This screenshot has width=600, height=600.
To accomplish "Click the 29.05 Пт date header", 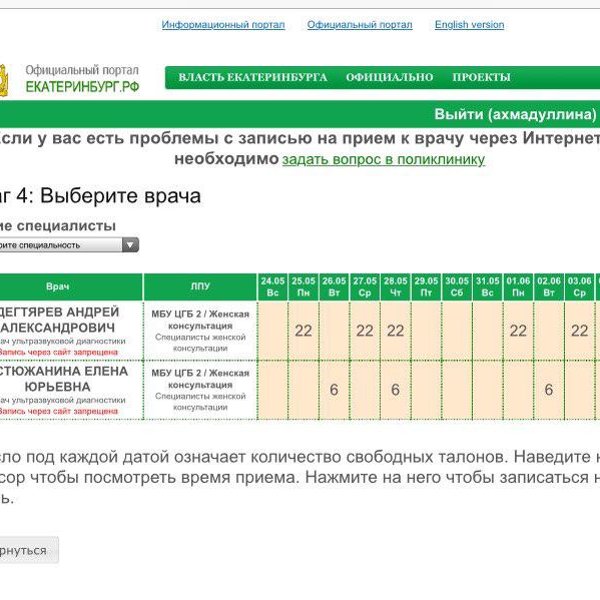I will click(x=426, y=287).
